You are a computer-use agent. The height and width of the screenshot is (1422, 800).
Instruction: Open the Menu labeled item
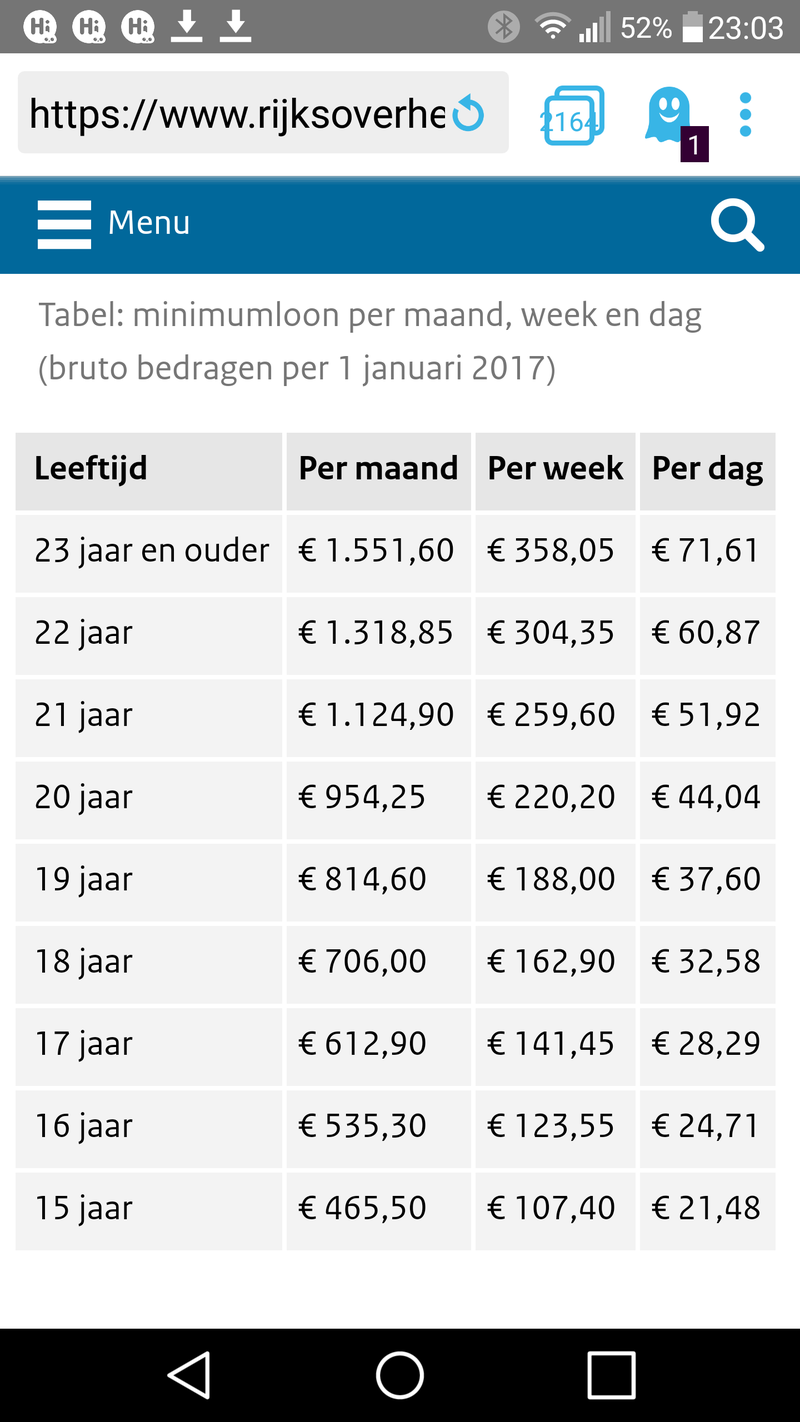149,223
